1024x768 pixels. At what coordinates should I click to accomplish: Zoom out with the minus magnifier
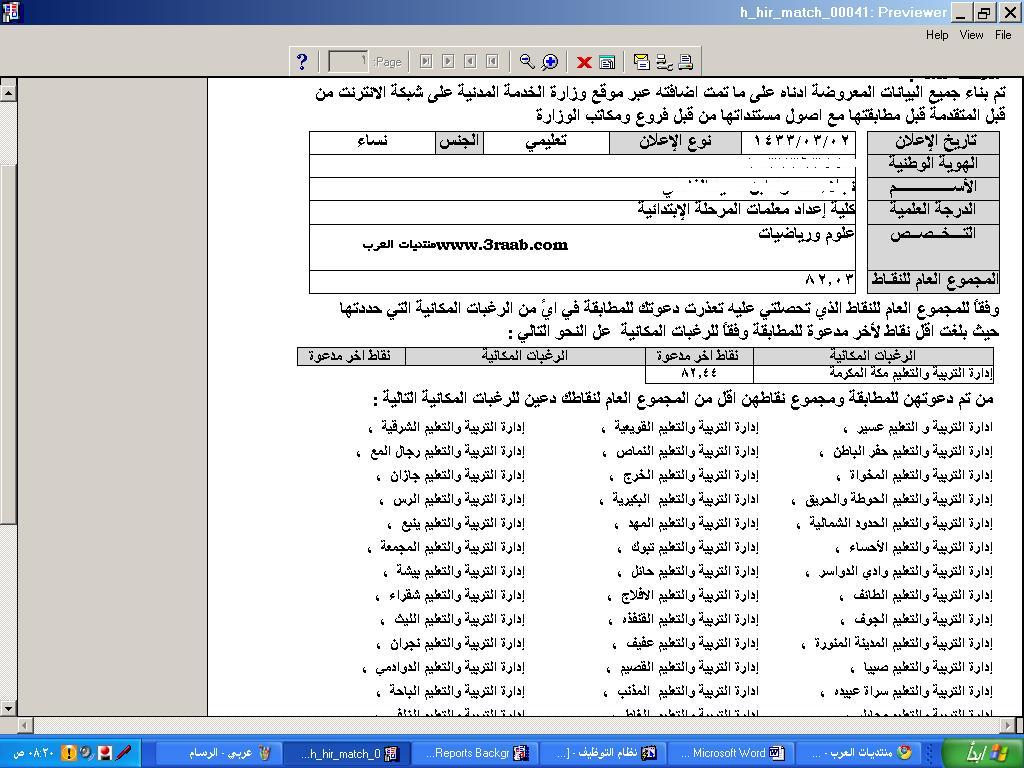pyautogui.click(x=526, y=61)
